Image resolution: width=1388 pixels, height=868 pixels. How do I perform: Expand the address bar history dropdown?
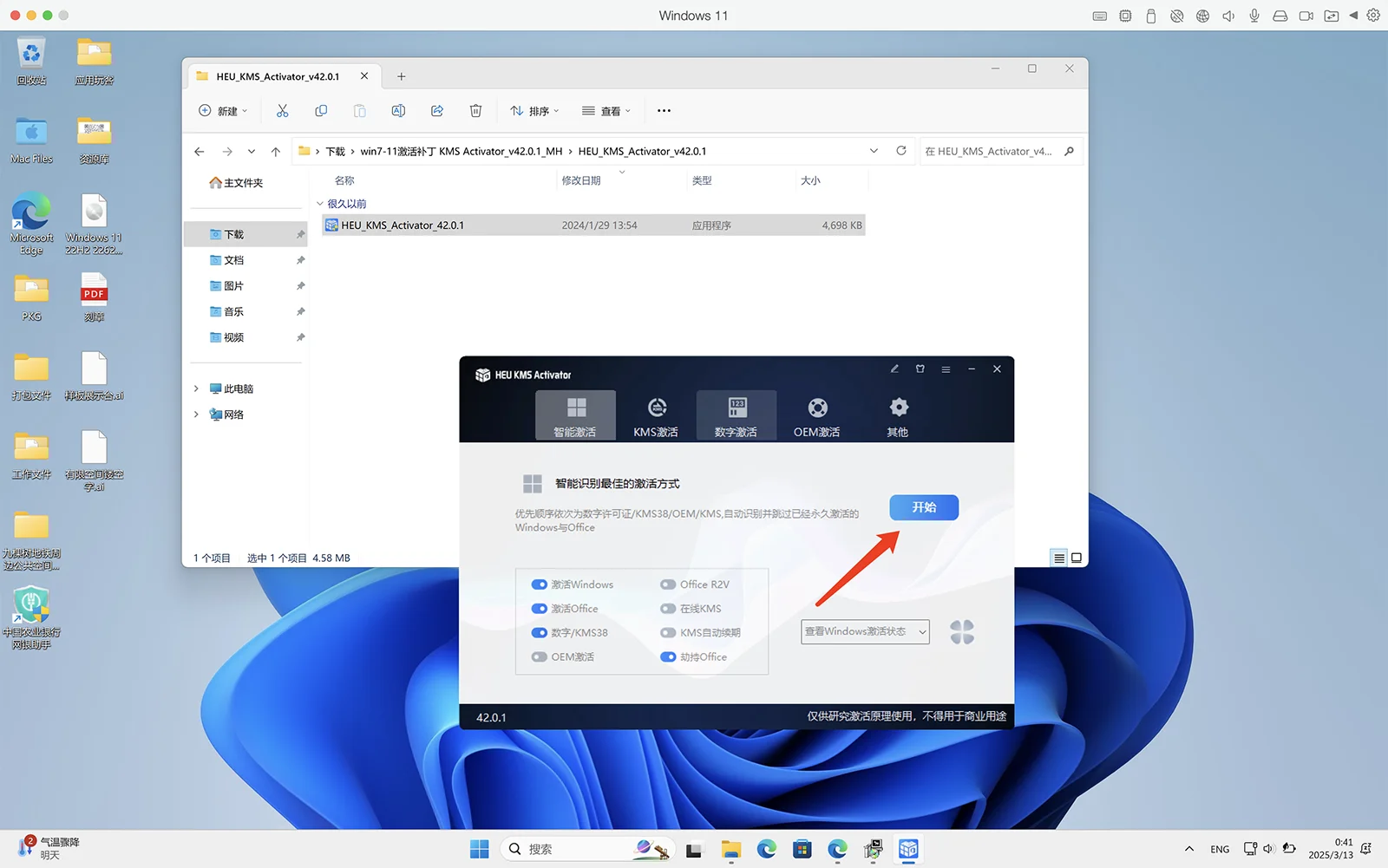point(874,151)
